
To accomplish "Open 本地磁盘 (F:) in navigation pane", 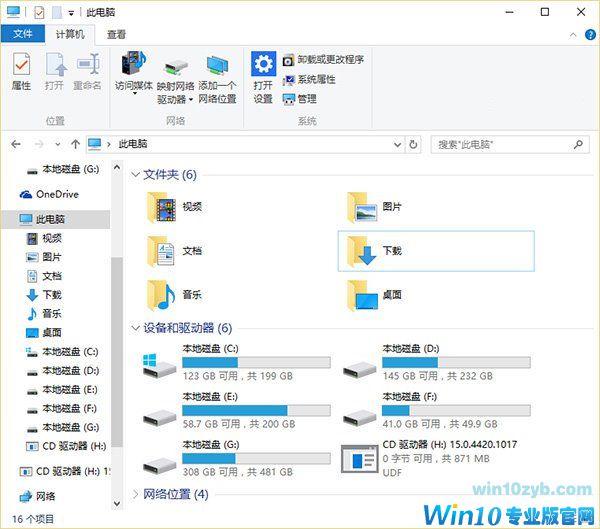I will pyautogui.click(x=62, y=408).
